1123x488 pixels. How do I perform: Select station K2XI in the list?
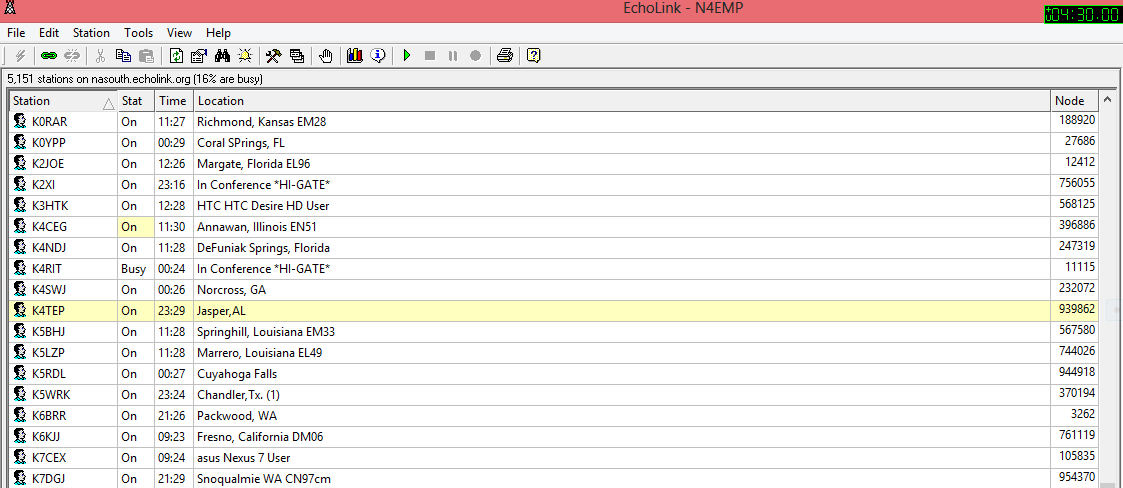coord(44,185)
